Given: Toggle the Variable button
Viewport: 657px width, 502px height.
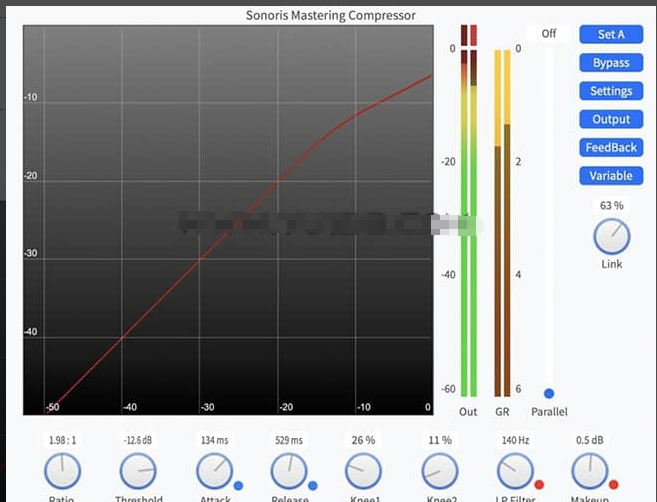Looking at the screenshot, I should (x=611, y=176).
